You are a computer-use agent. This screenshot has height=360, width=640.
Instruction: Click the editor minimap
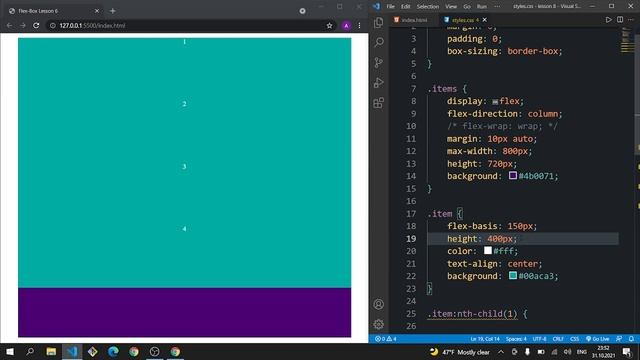point(627,40)
